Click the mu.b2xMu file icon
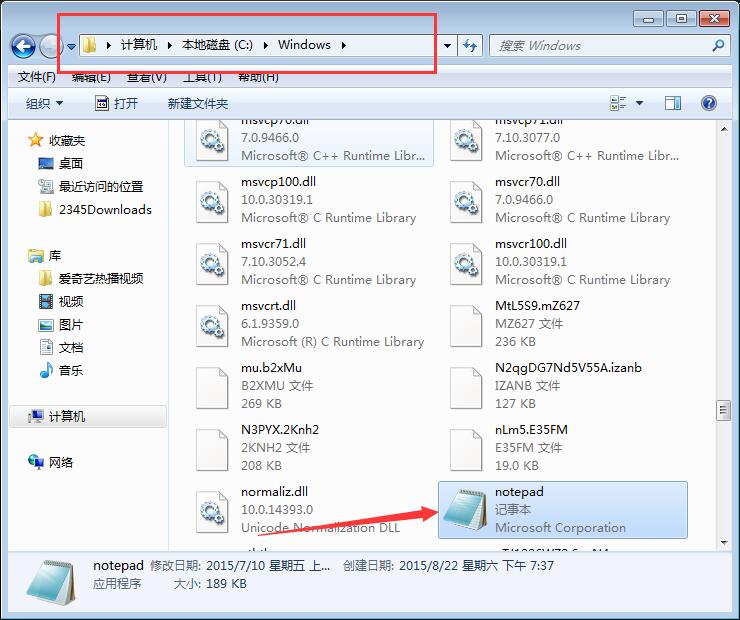The image size is (740, 620). pyautogui.click(x=212, y=388)
